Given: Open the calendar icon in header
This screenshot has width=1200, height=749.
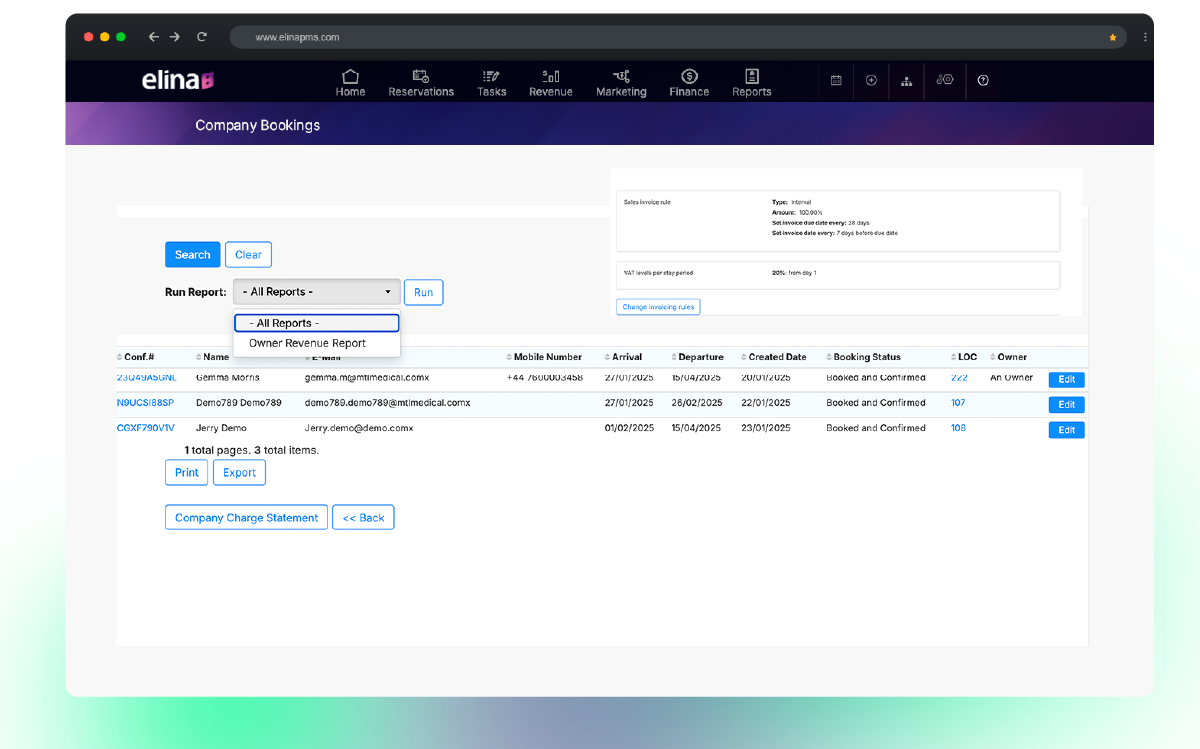Looking at the screenshot, I should click(x=836, y=81).
